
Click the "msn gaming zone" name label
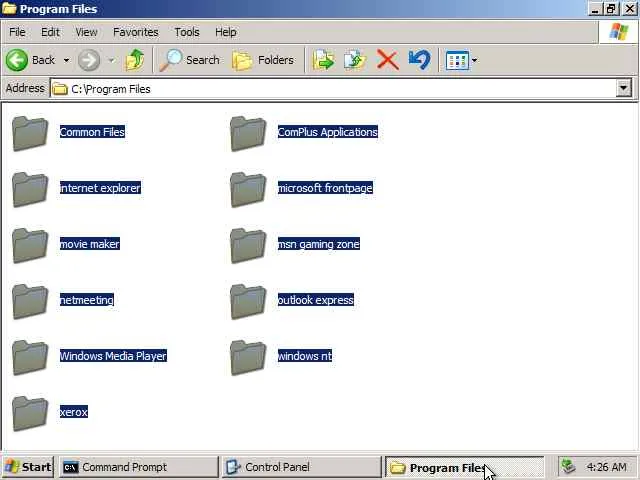point(319,244)
